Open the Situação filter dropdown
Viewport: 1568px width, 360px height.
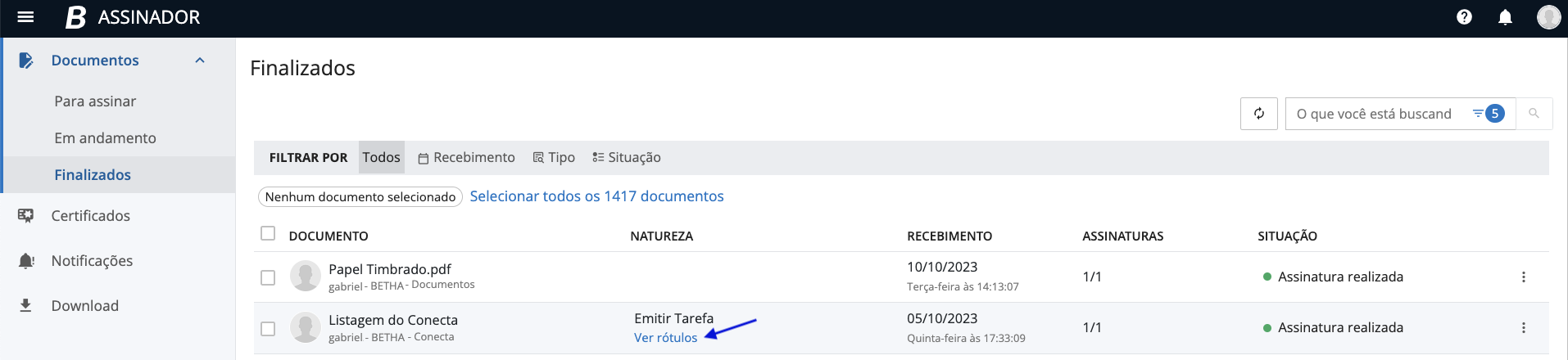click(x=627, y=157)
